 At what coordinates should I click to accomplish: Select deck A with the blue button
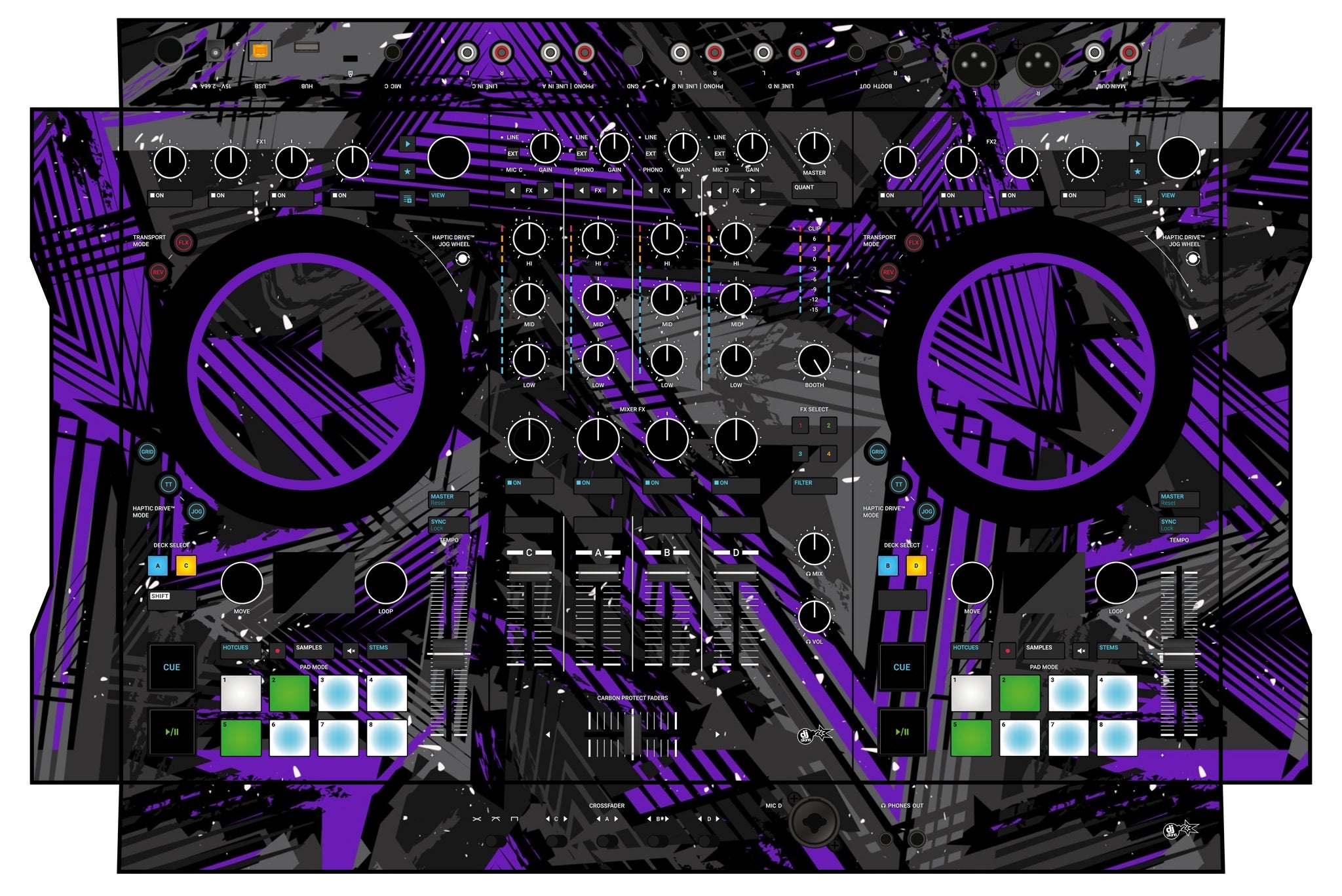[x=158, y=566]
